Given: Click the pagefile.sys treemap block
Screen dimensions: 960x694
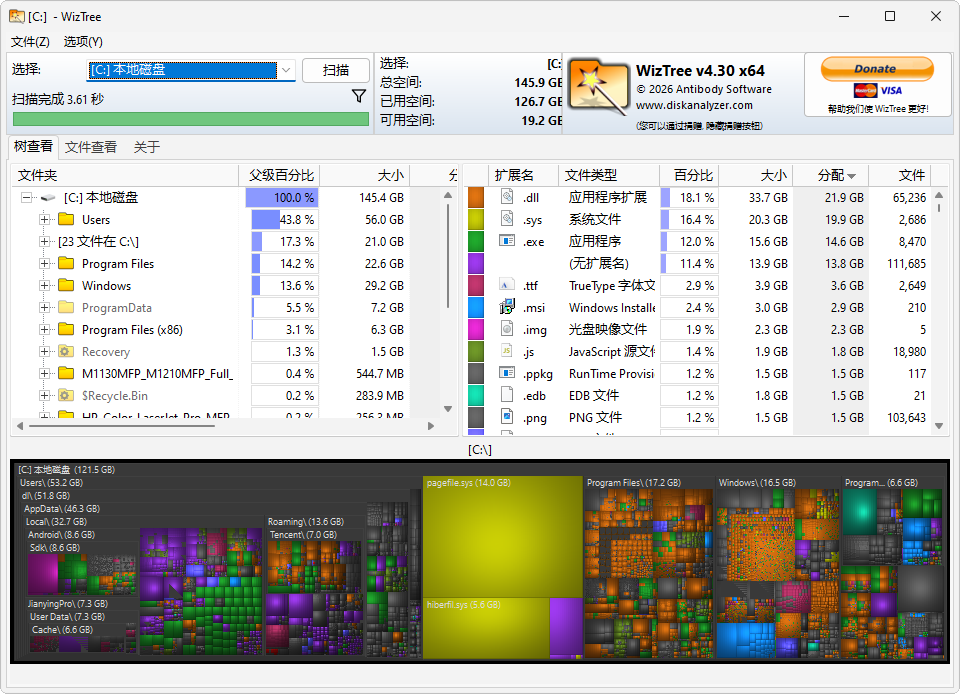Looking at the screenshot, I should [x=503, y=537].
